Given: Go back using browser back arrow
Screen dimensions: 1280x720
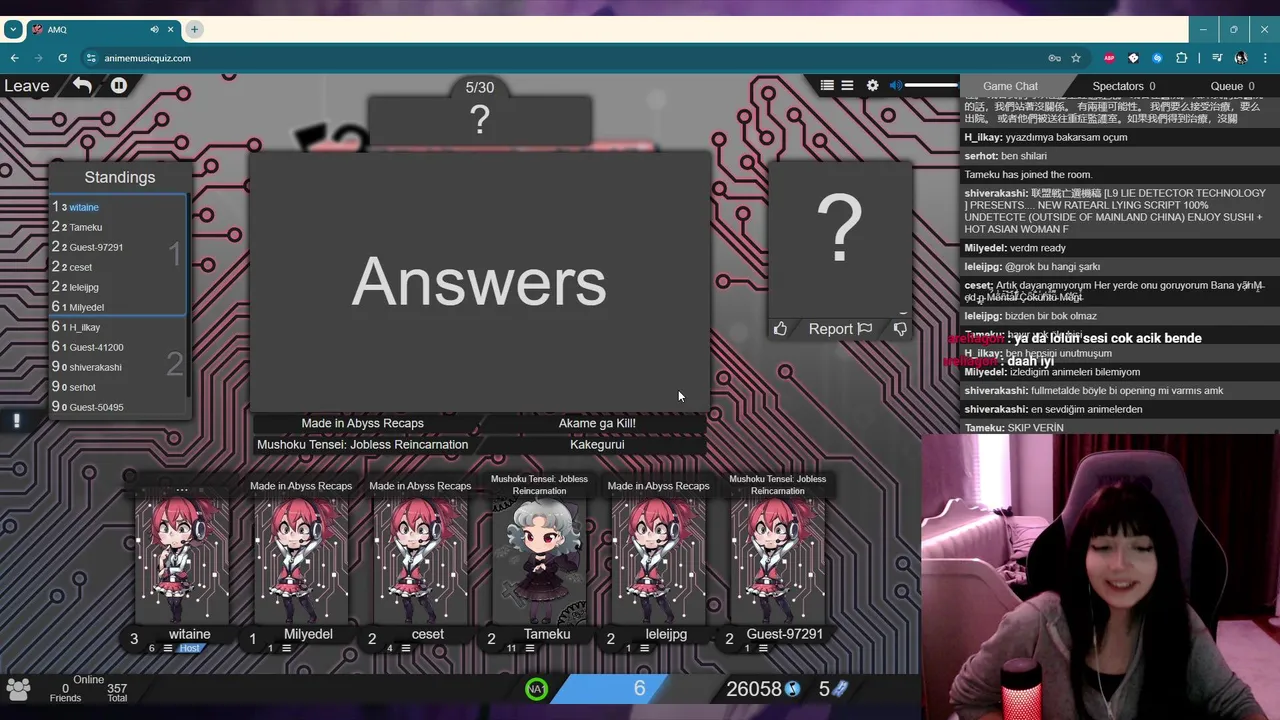Looking at the screenshot, I should [x=14, y=58].
